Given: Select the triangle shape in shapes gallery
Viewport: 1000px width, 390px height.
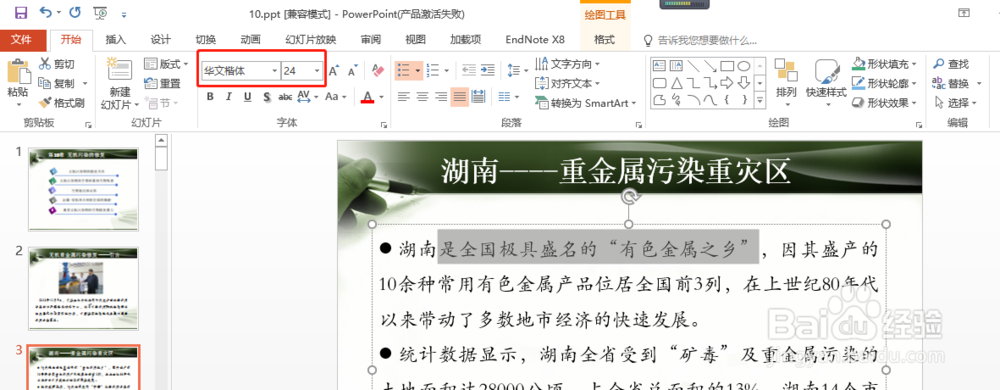Looking at the screenshot, I should click(x=677, y=83).
